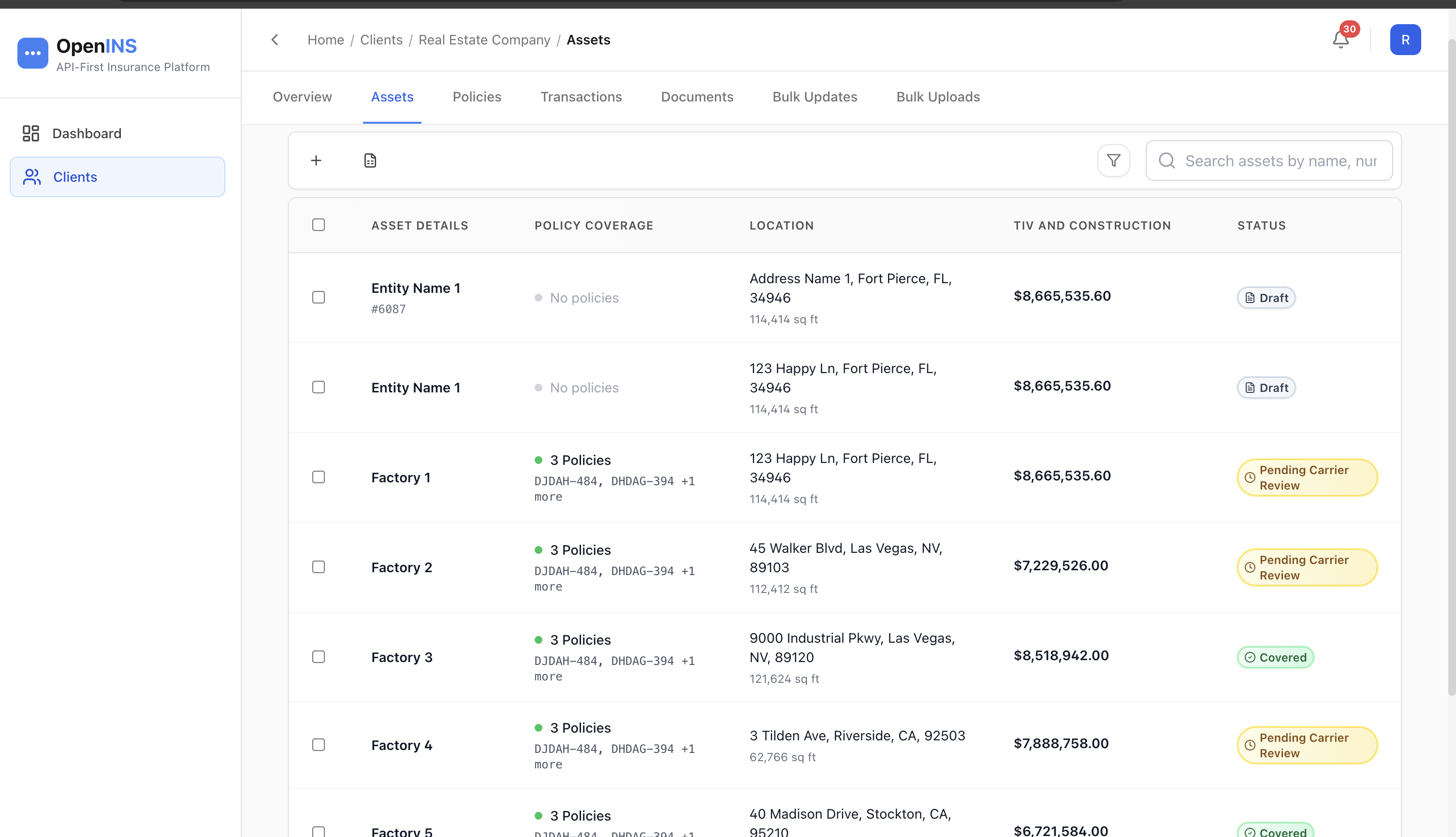Viewport: 1456px width, 837px height.
Task: Select the checkbox for Factory 1
Action: (319, 476)
